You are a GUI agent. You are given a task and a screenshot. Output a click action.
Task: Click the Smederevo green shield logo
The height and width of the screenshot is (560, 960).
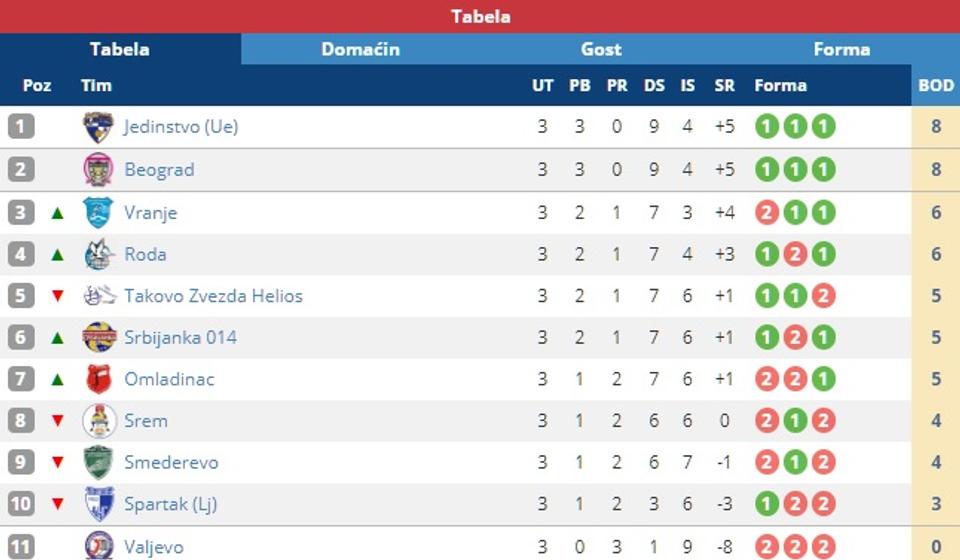coord(98,462)
